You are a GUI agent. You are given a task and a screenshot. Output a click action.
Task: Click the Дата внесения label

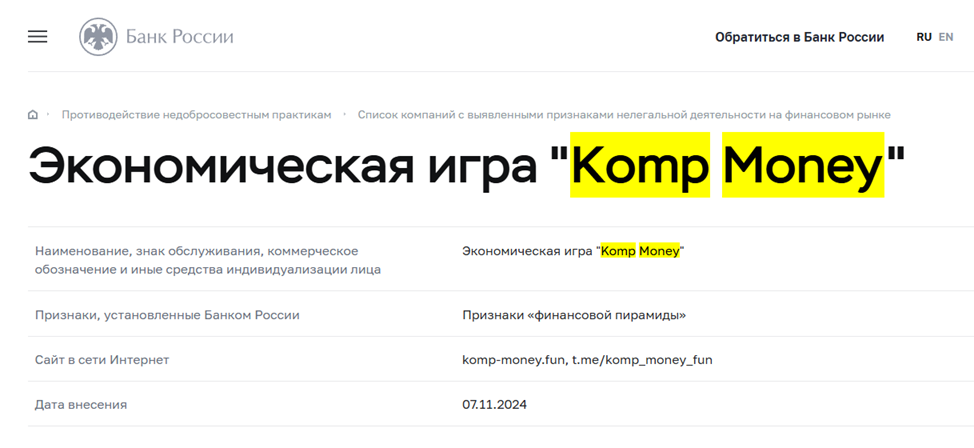(x=81, y=405)
